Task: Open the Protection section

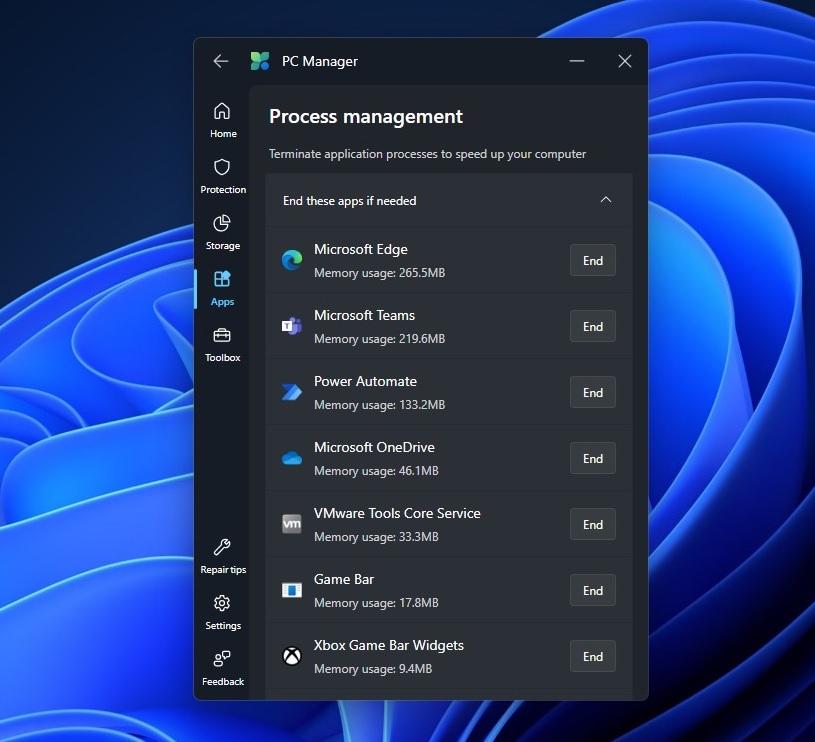Action: pyautogui.click(x=222, y=176)
